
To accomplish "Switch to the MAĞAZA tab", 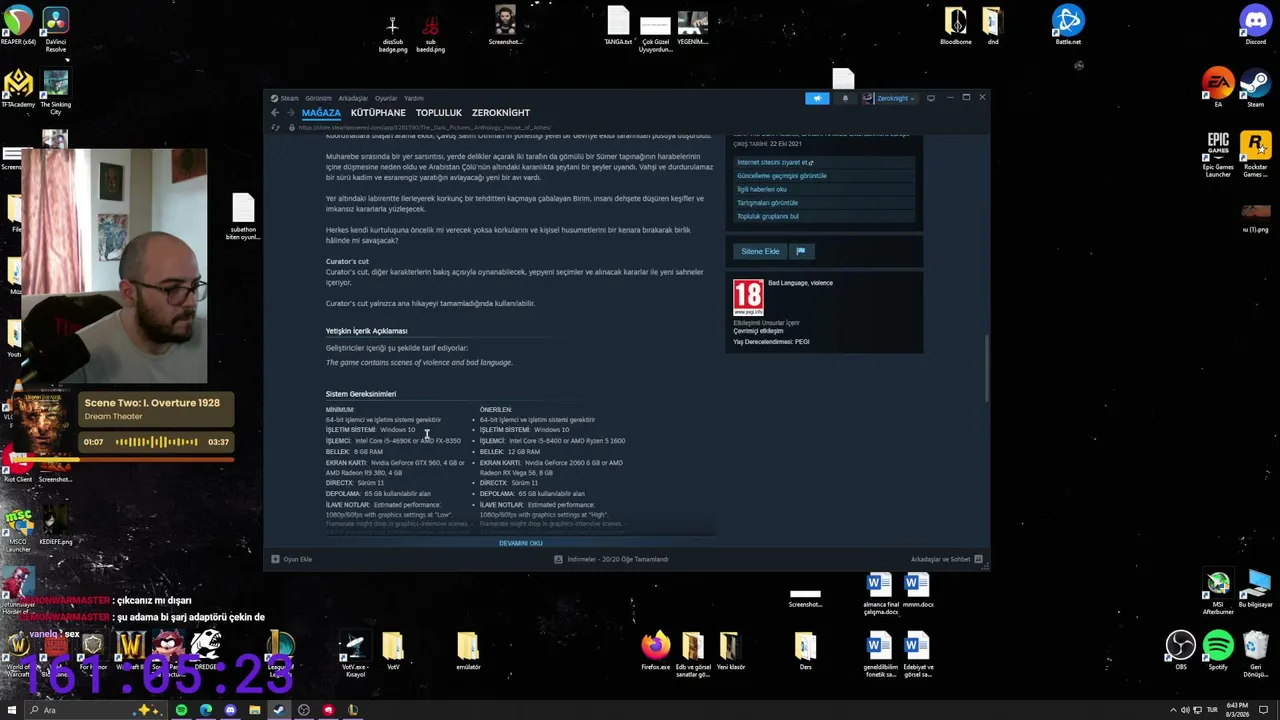I will click(x=321, y=113).
